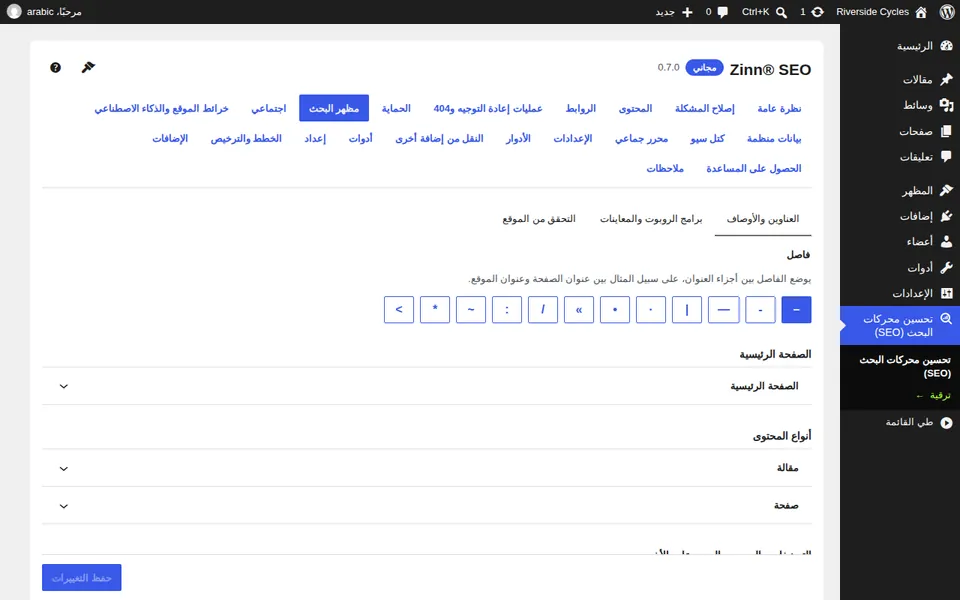This screenshot has width=960, height=600.
Task: Select the middle dot separator
Action: click(x=651, y=310)
